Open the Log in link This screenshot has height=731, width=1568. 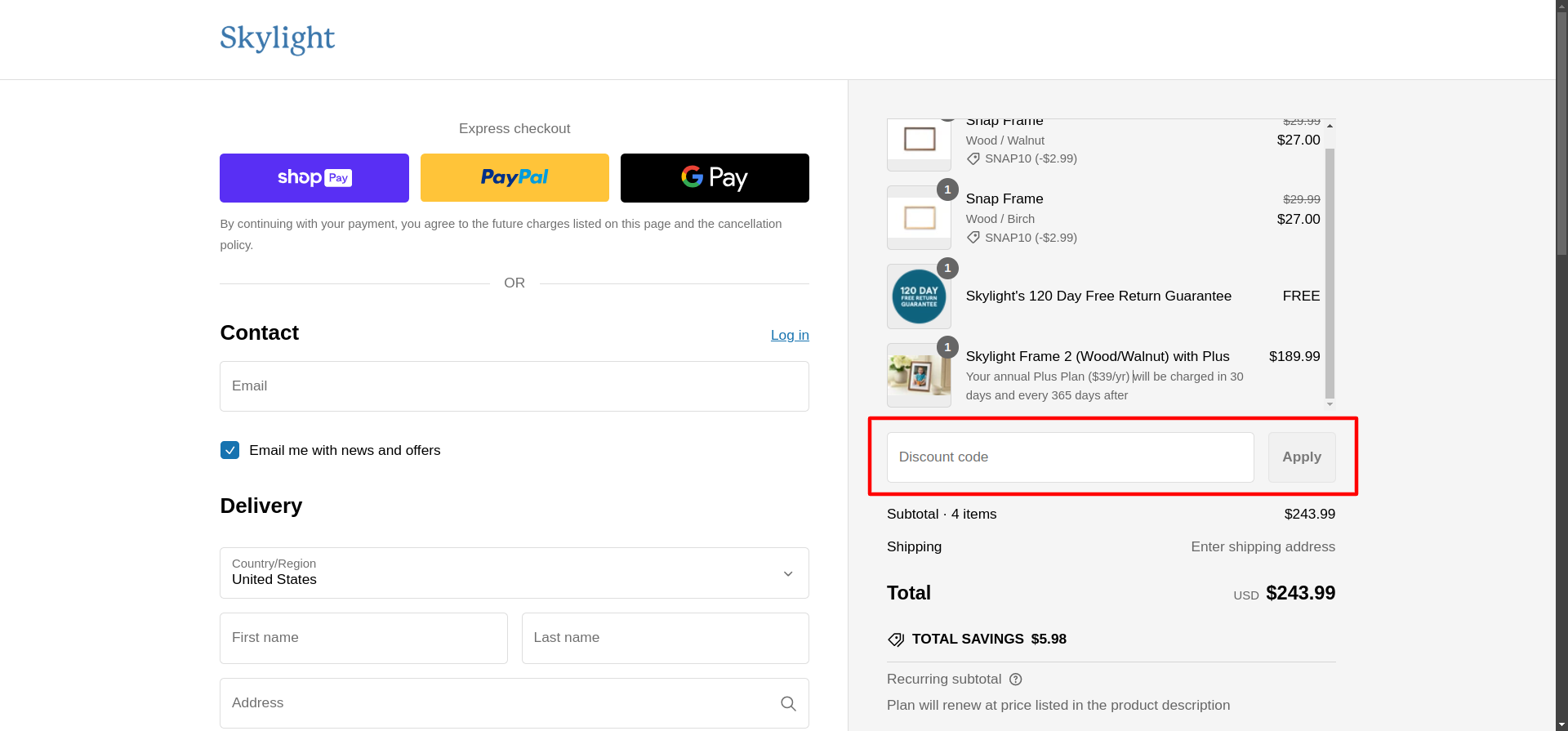790,335
